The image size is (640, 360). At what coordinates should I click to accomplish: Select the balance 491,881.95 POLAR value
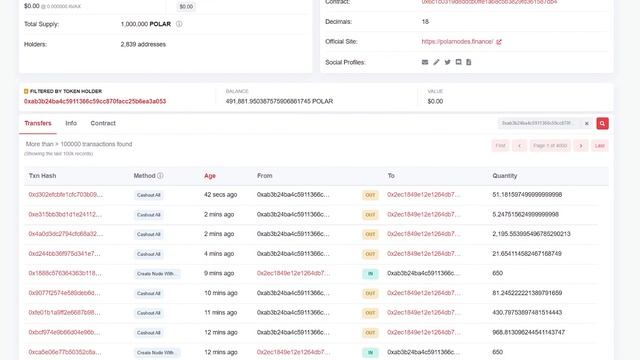[279, 101]
